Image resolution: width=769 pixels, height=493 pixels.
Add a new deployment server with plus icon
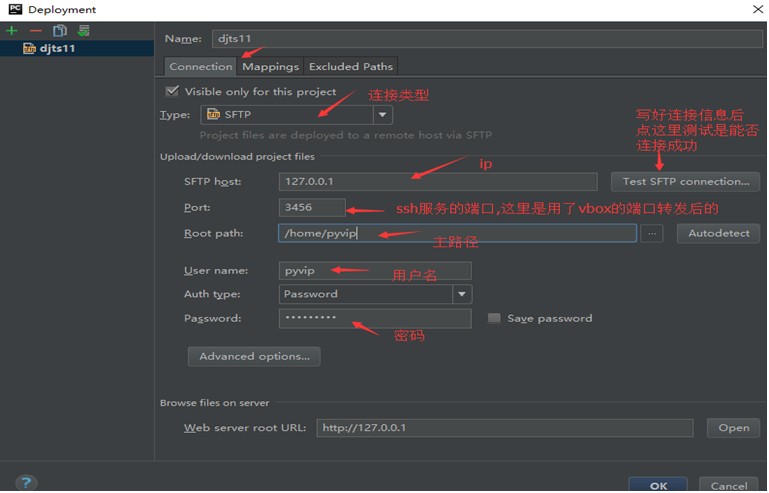pos(12,31)
